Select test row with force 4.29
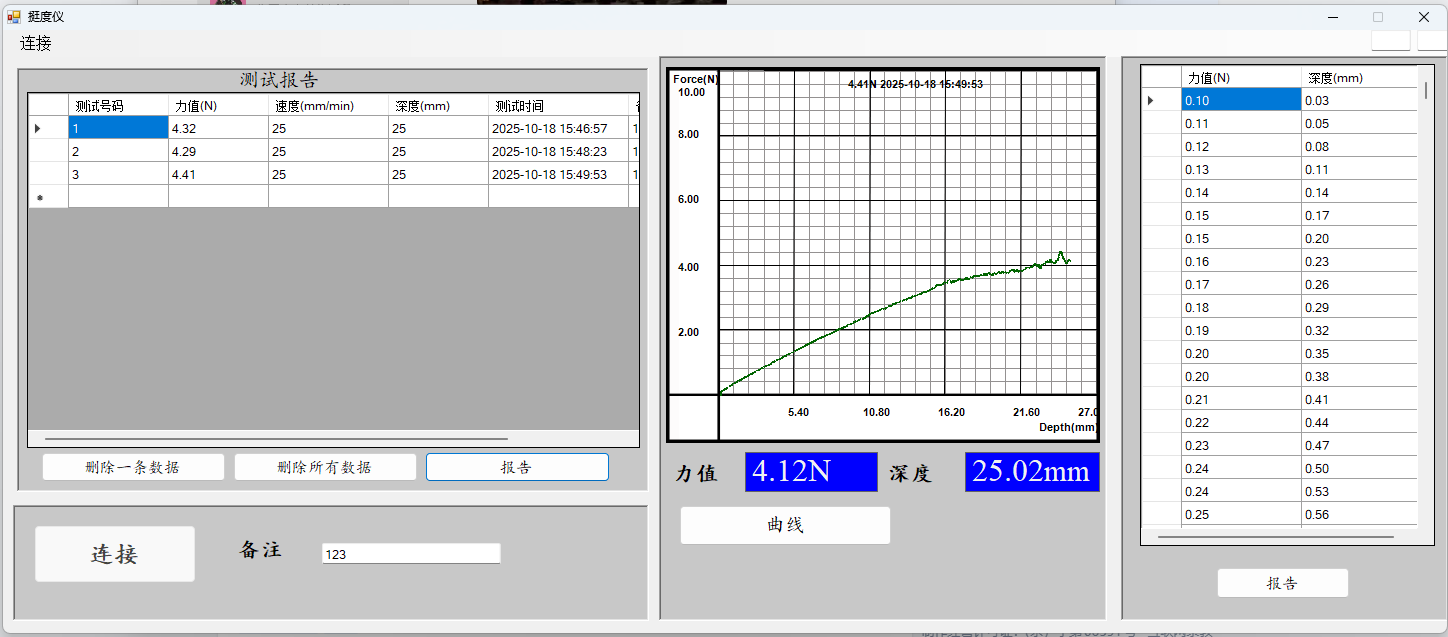Screen dimensions: 1448x637 click(217, 151)
